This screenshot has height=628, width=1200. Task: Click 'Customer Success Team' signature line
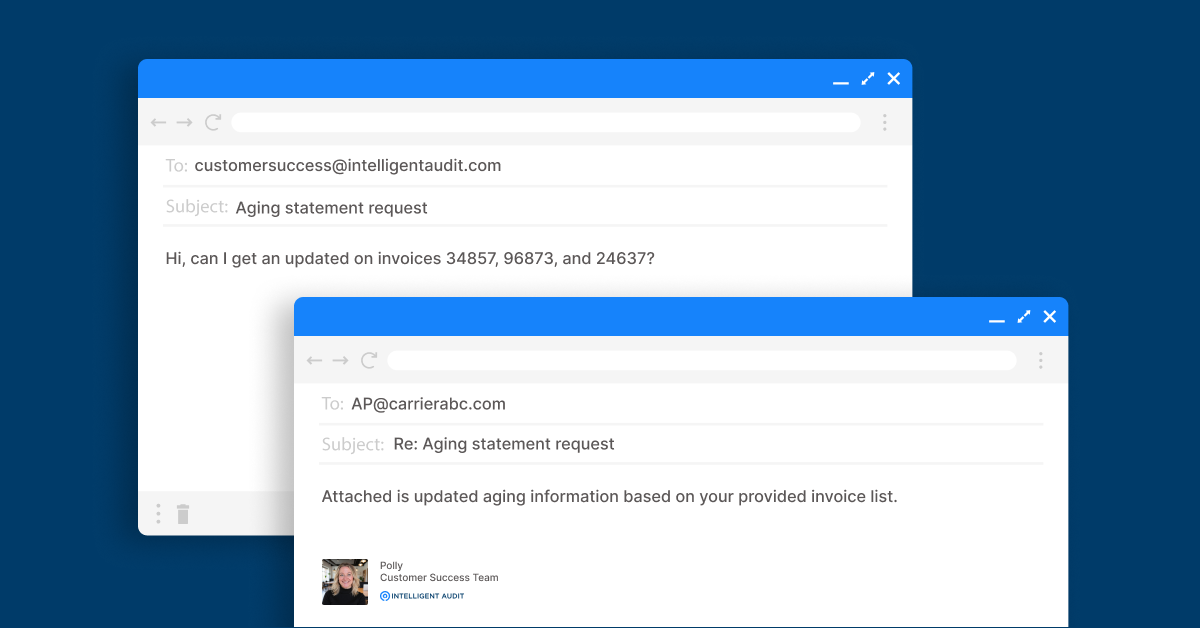439,578
